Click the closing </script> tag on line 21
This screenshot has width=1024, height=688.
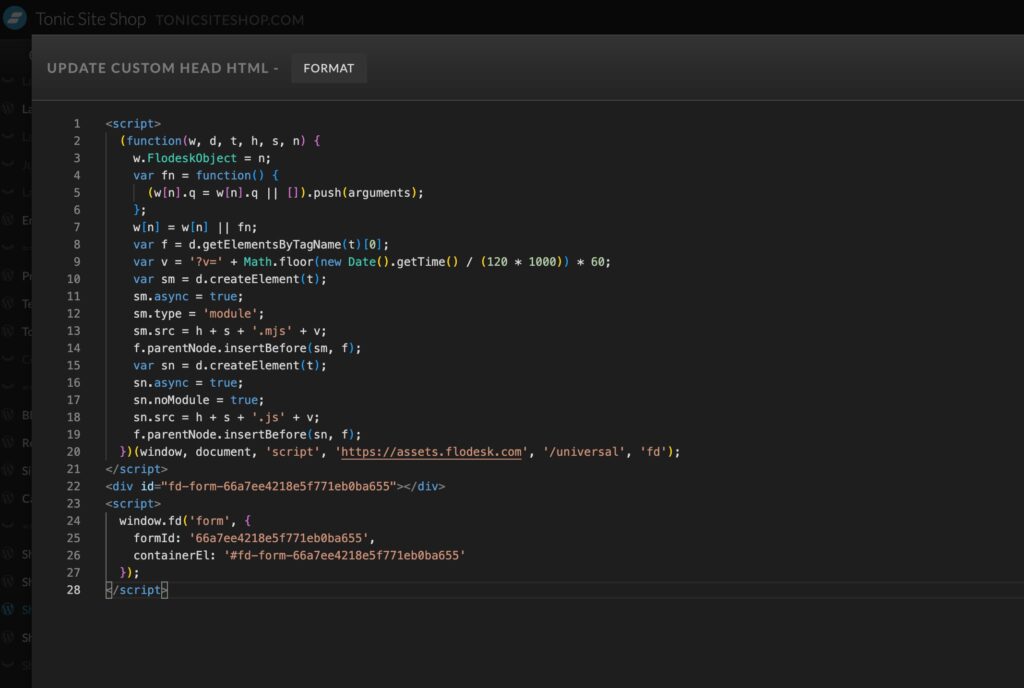coord(136,469)
